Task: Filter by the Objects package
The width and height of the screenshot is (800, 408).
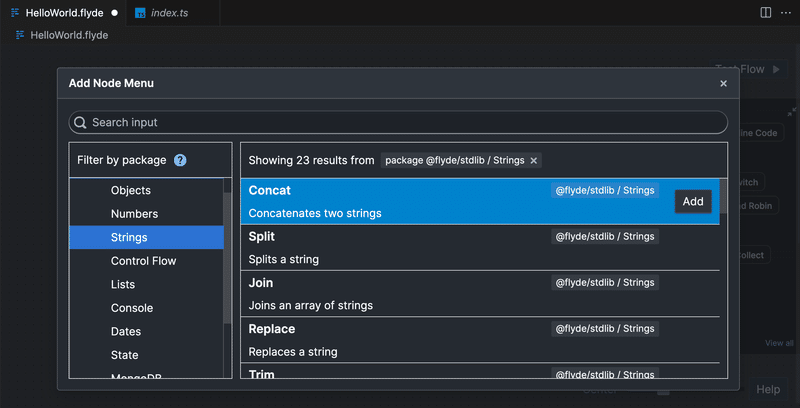Action: coord(131,190)
